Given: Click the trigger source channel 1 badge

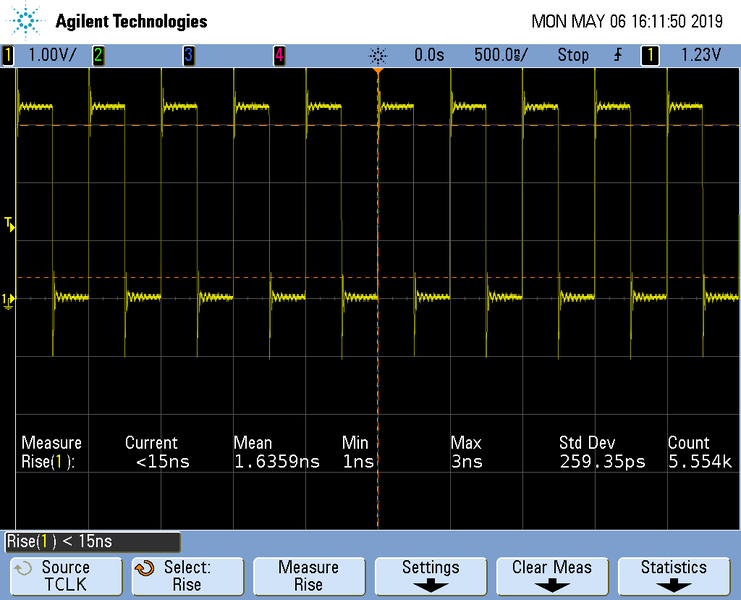Looking at the screenshot, I should point(650,55).
